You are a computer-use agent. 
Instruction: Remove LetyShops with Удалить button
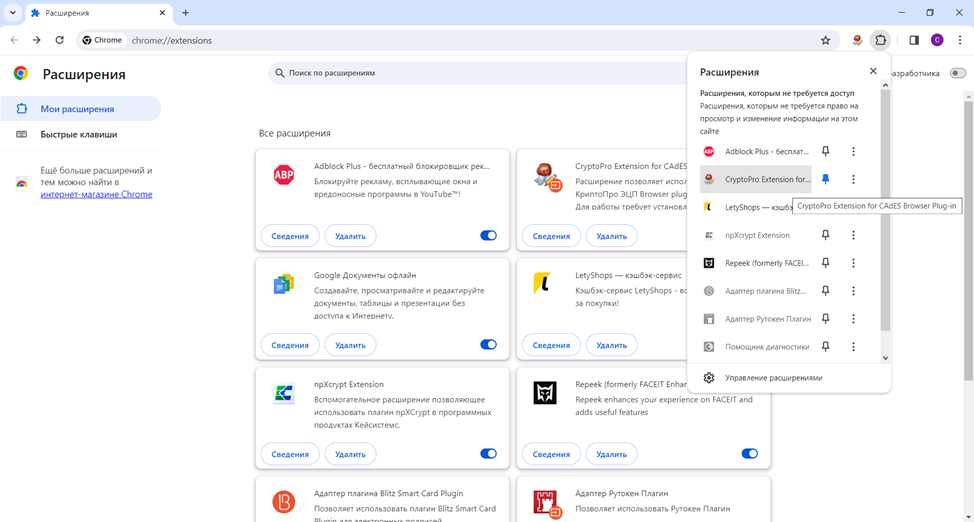611,345
